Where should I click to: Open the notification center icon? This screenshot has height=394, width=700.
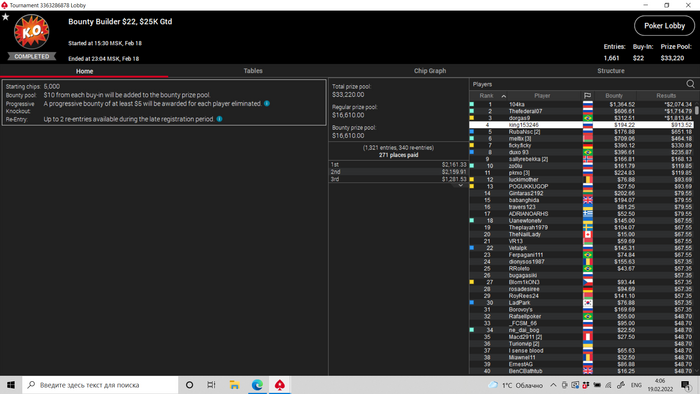pyautogui.click(x=686, y=385)
